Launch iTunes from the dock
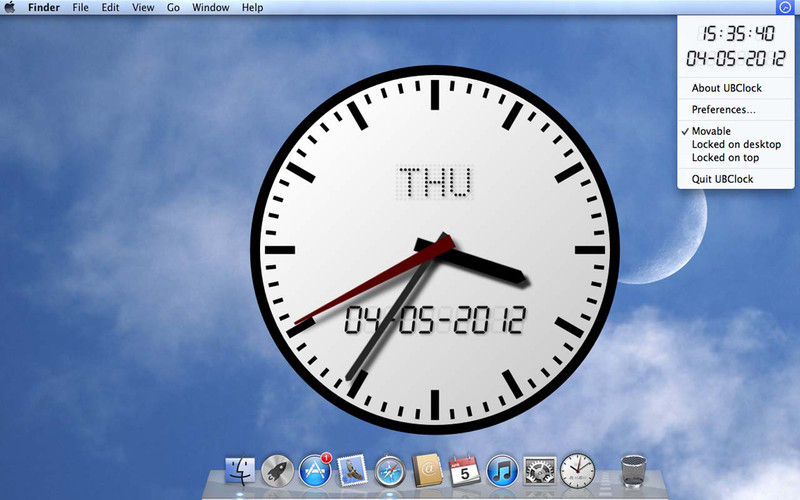 [x=502, y=470]
